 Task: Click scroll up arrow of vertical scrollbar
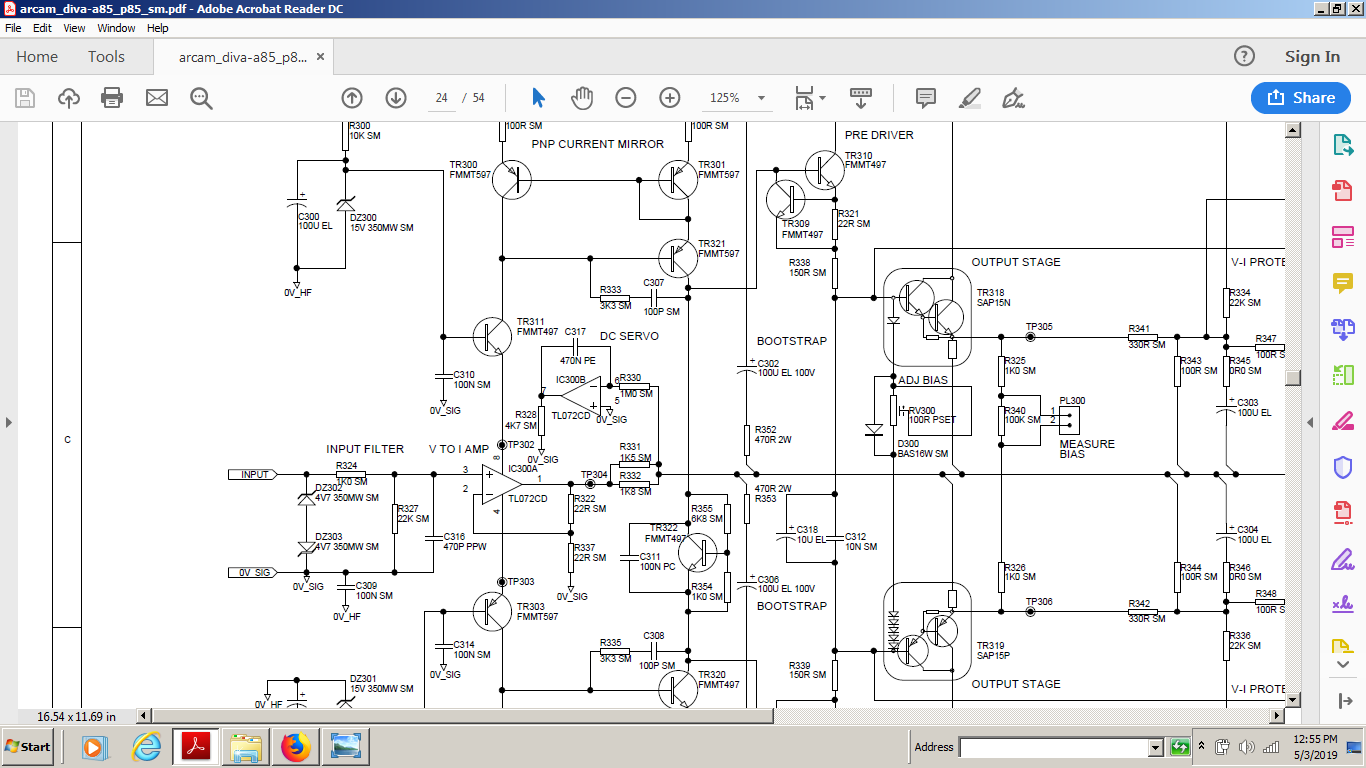1293,130
